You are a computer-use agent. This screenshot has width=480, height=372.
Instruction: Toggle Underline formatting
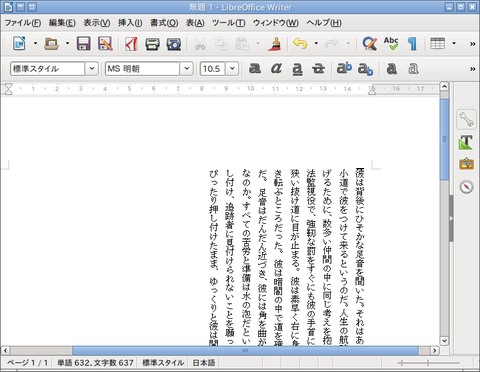pyautogui.click(x=297, y=69)
